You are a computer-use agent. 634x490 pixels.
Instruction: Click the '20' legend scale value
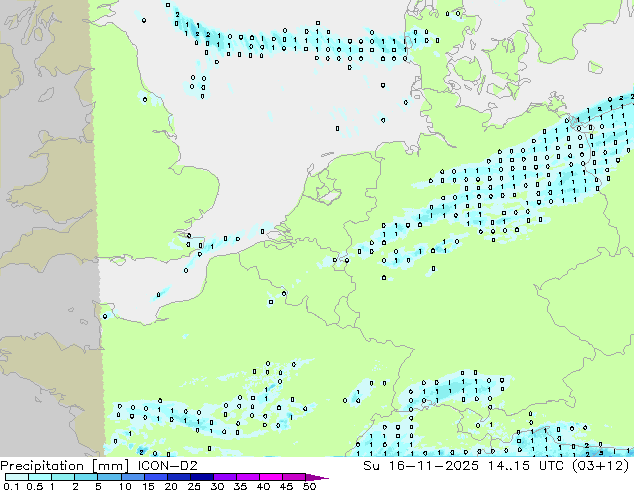pos(171,486)
